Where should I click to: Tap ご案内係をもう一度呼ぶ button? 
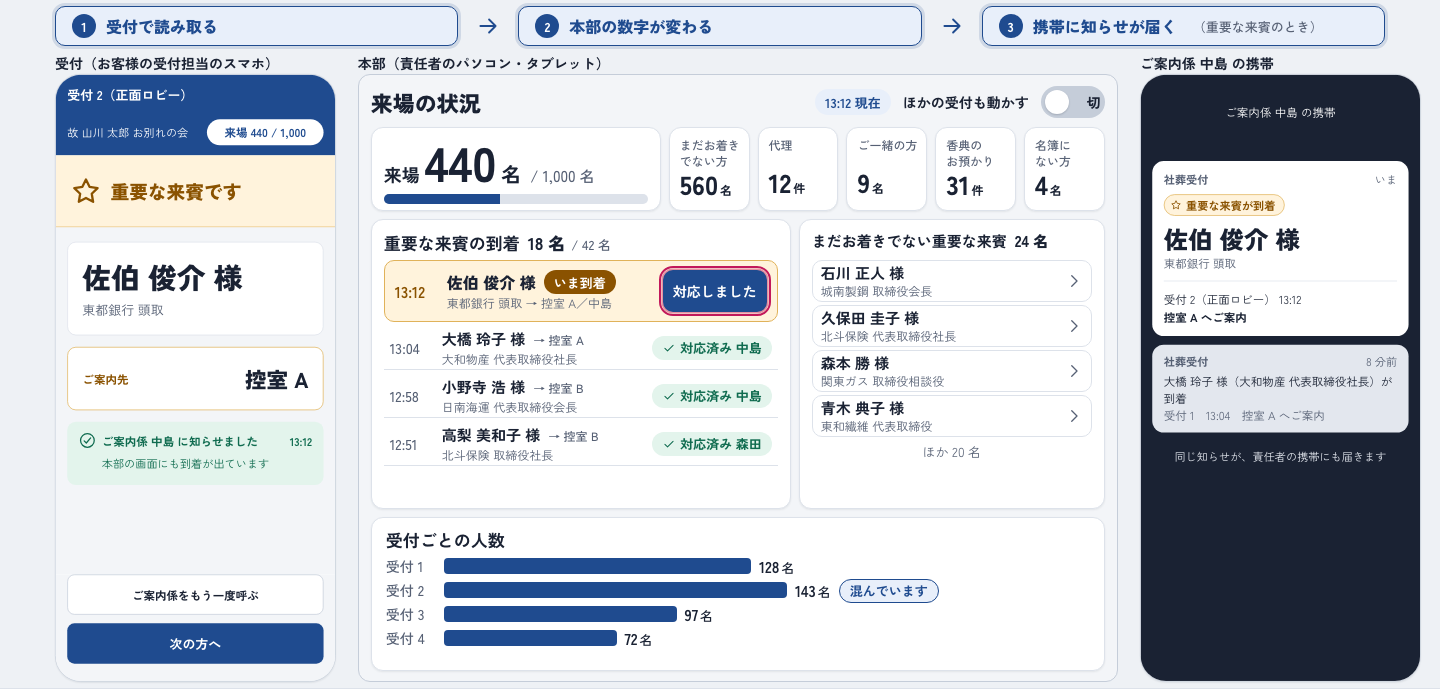(195, 595)
